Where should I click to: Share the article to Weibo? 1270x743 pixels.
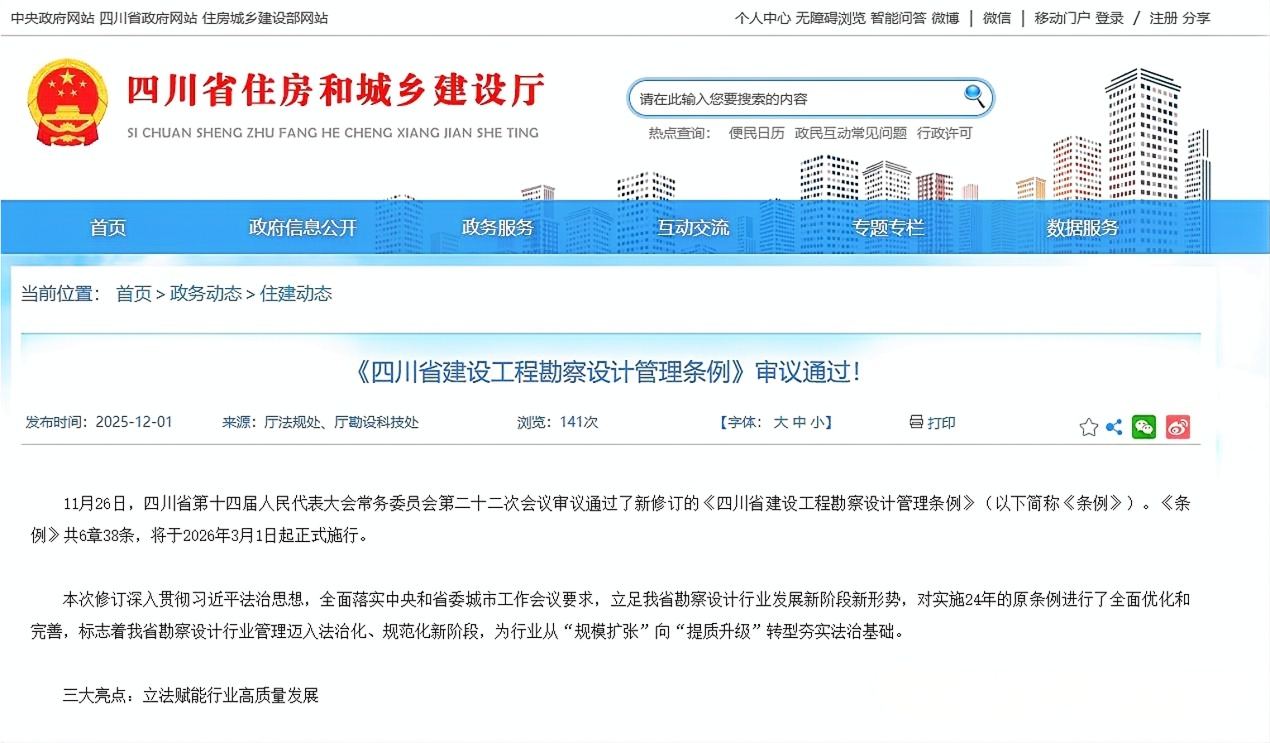pyautogui.click(x=1178, y=427)
